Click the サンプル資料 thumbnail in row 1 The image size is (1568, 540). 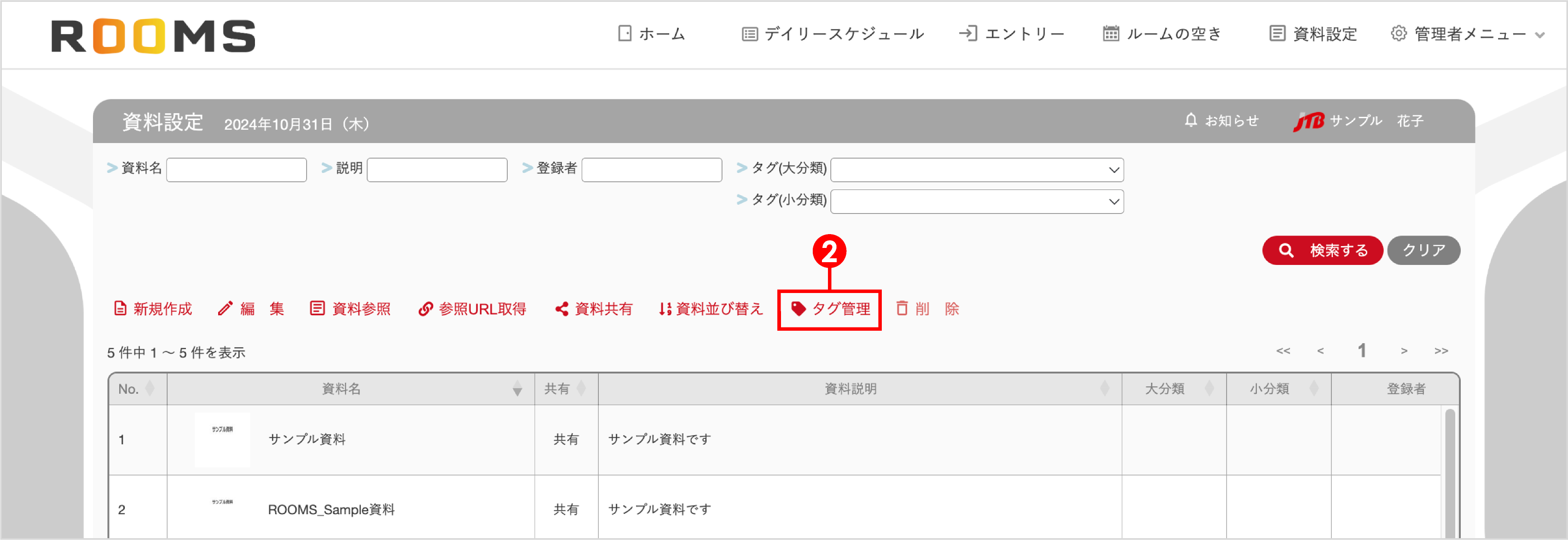point(222,439)
